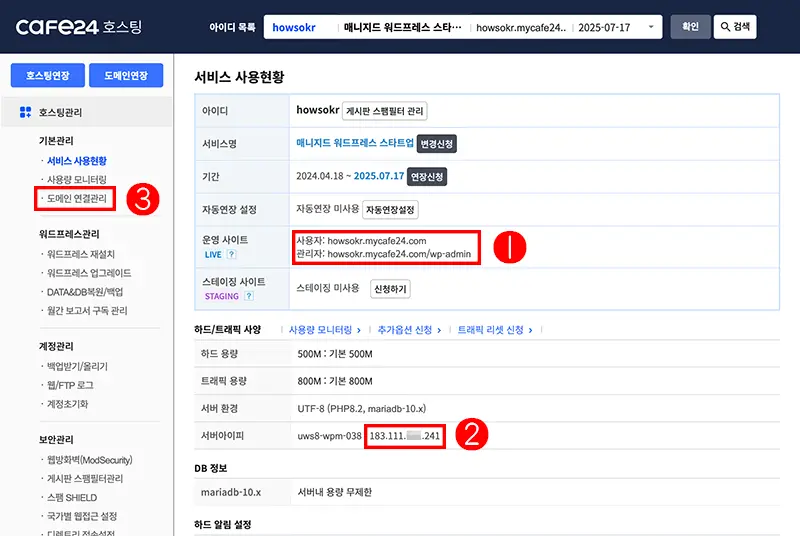Click 사용자: howsokr.mycafe24.com site address
This screenshot has height=536, width=800.
361,241
